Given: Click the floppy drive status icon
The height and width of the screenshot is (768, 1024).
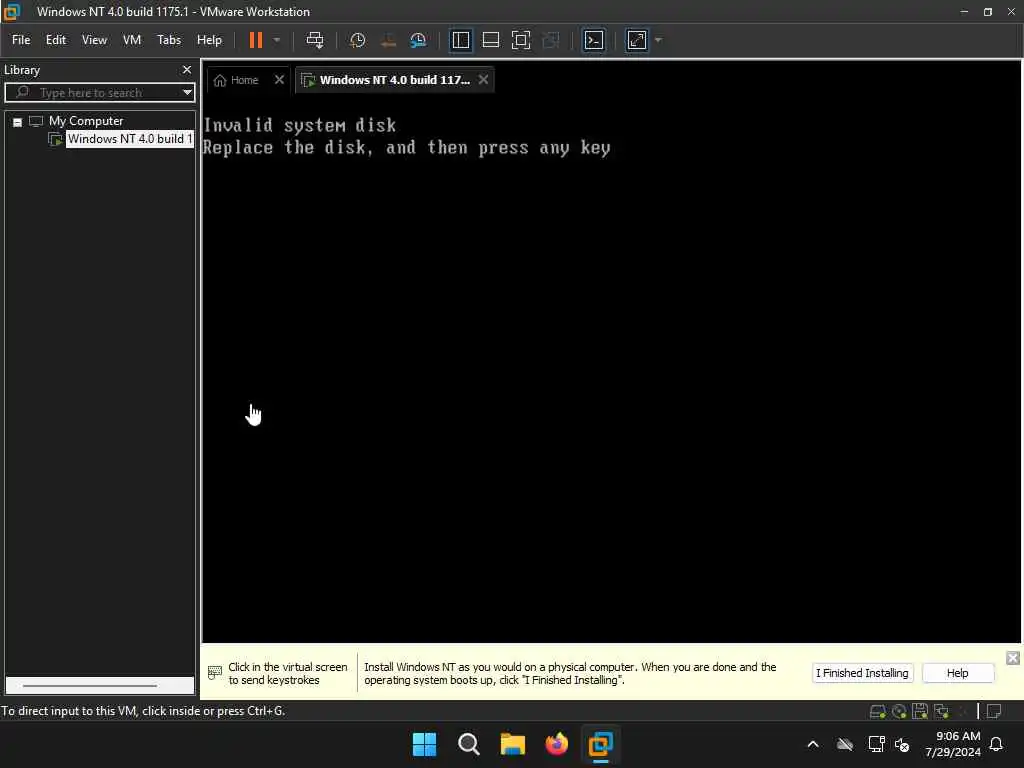Looking at the screenshot, I should point(920,711).
